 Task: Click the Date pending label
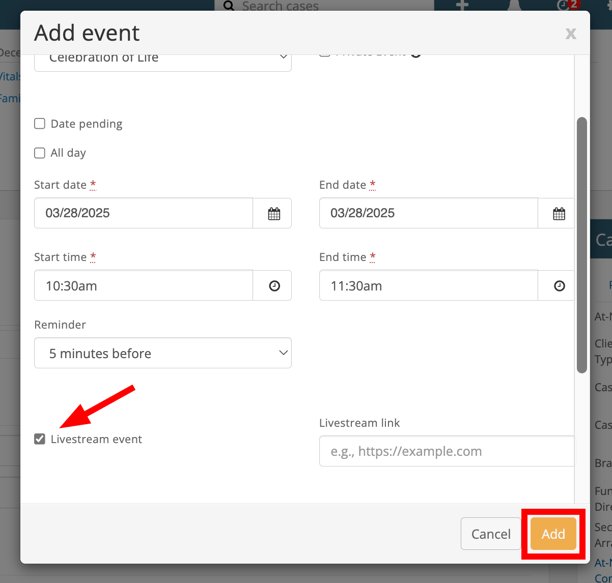86,124
